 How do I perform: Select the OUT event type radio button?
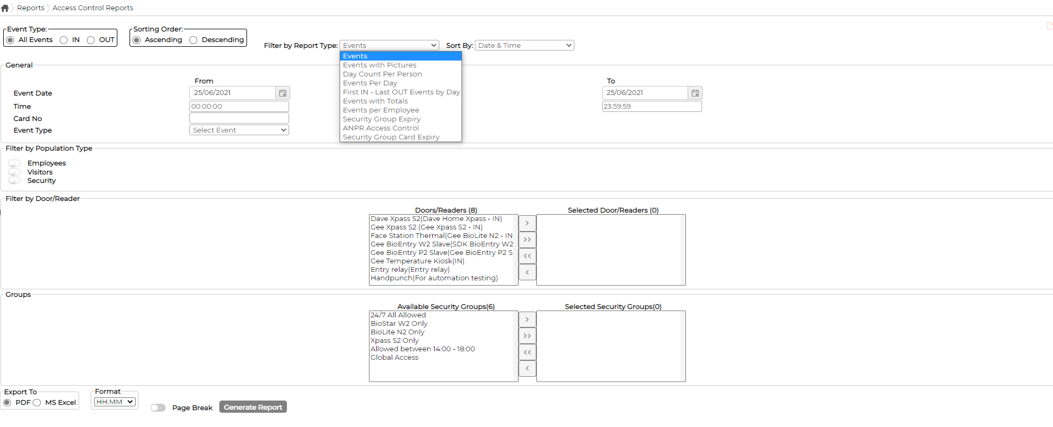tap(91, 40)
